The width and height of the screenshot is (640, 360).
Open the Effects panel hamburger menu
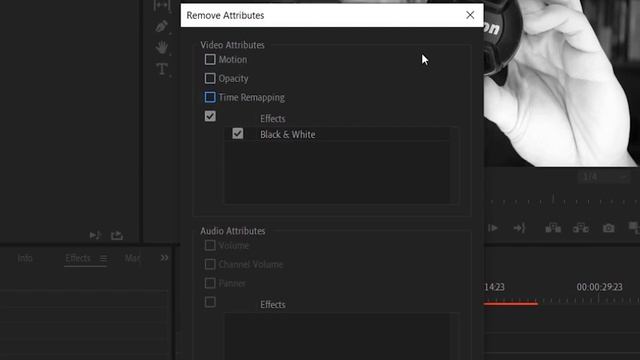104,258
